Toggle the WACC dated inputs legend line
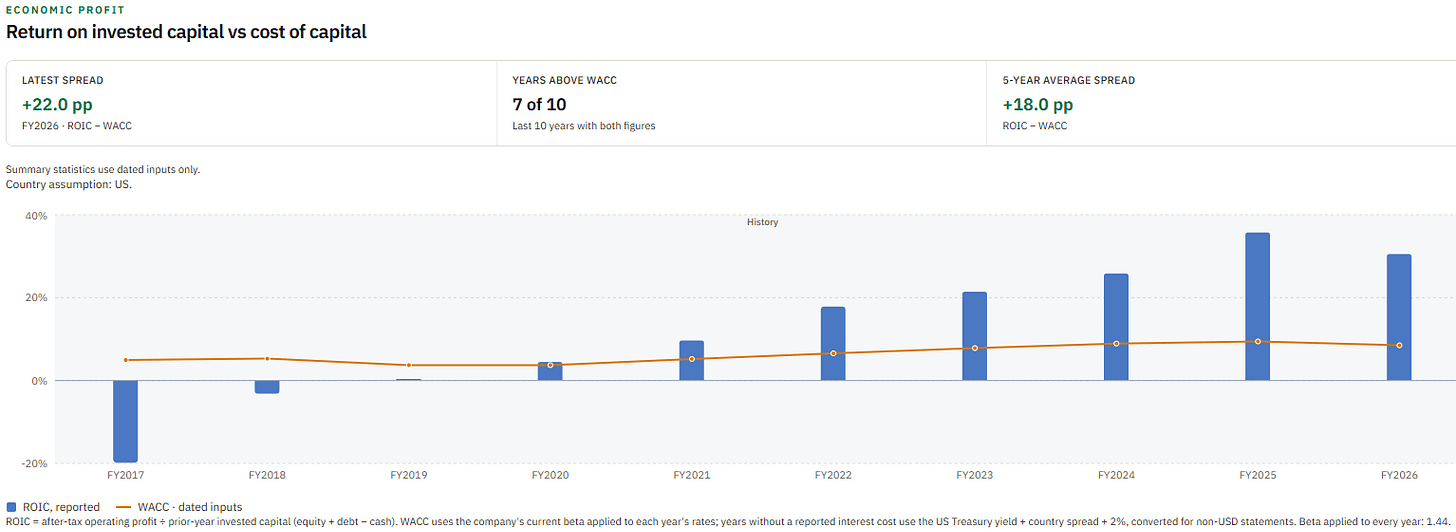The width and height of the screenshot is (1456, 532). tap(123, 507)
